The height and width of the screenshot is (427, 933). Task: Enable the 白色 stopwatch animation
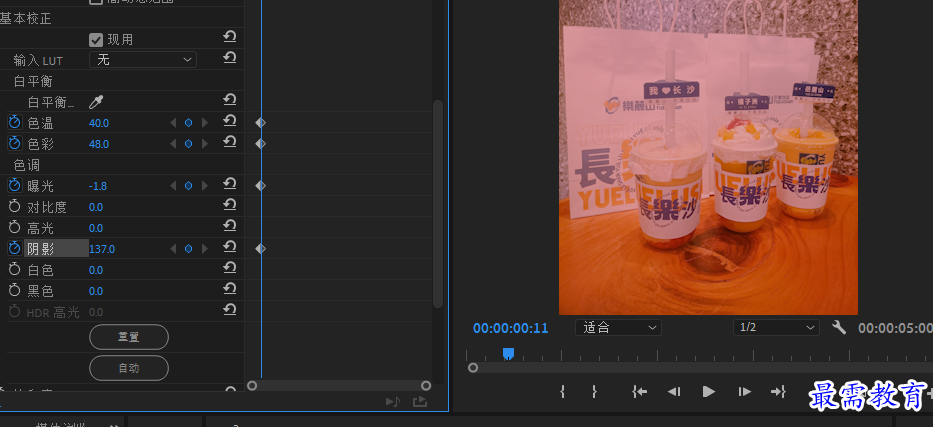point(14,270)
